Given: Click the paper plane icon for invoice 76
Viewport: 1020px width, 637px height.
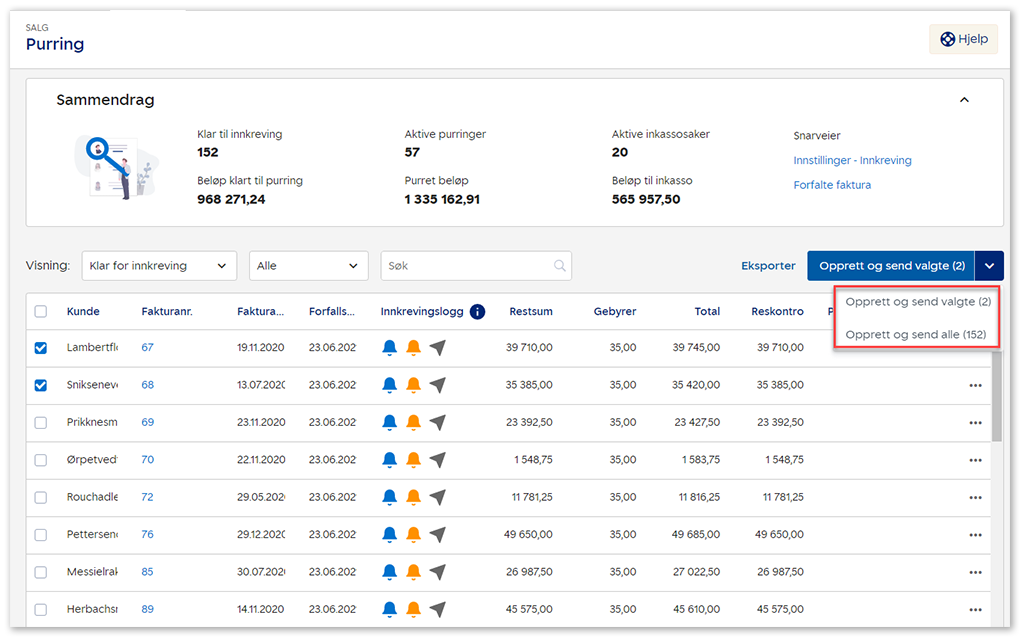Looking at the screenshot, I should (x=437, y=535).
